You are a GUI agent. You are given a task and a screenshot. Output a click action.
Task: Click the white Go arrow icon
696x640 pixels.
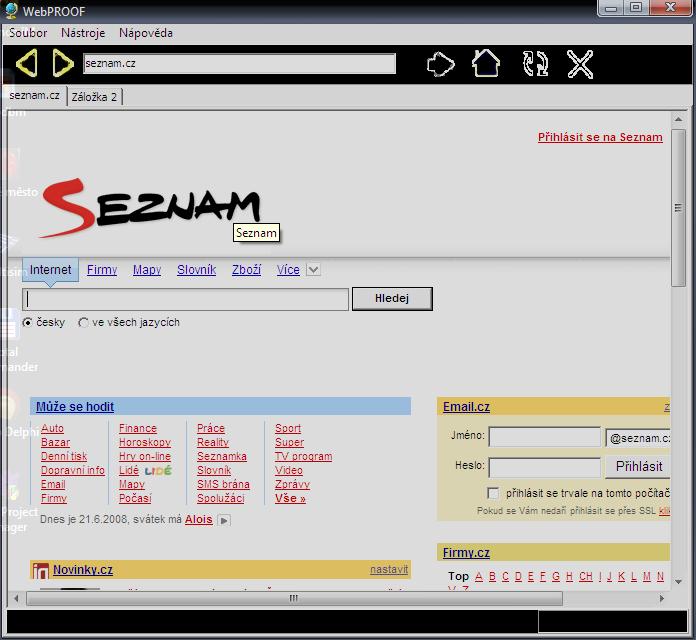tap(440, 65)
